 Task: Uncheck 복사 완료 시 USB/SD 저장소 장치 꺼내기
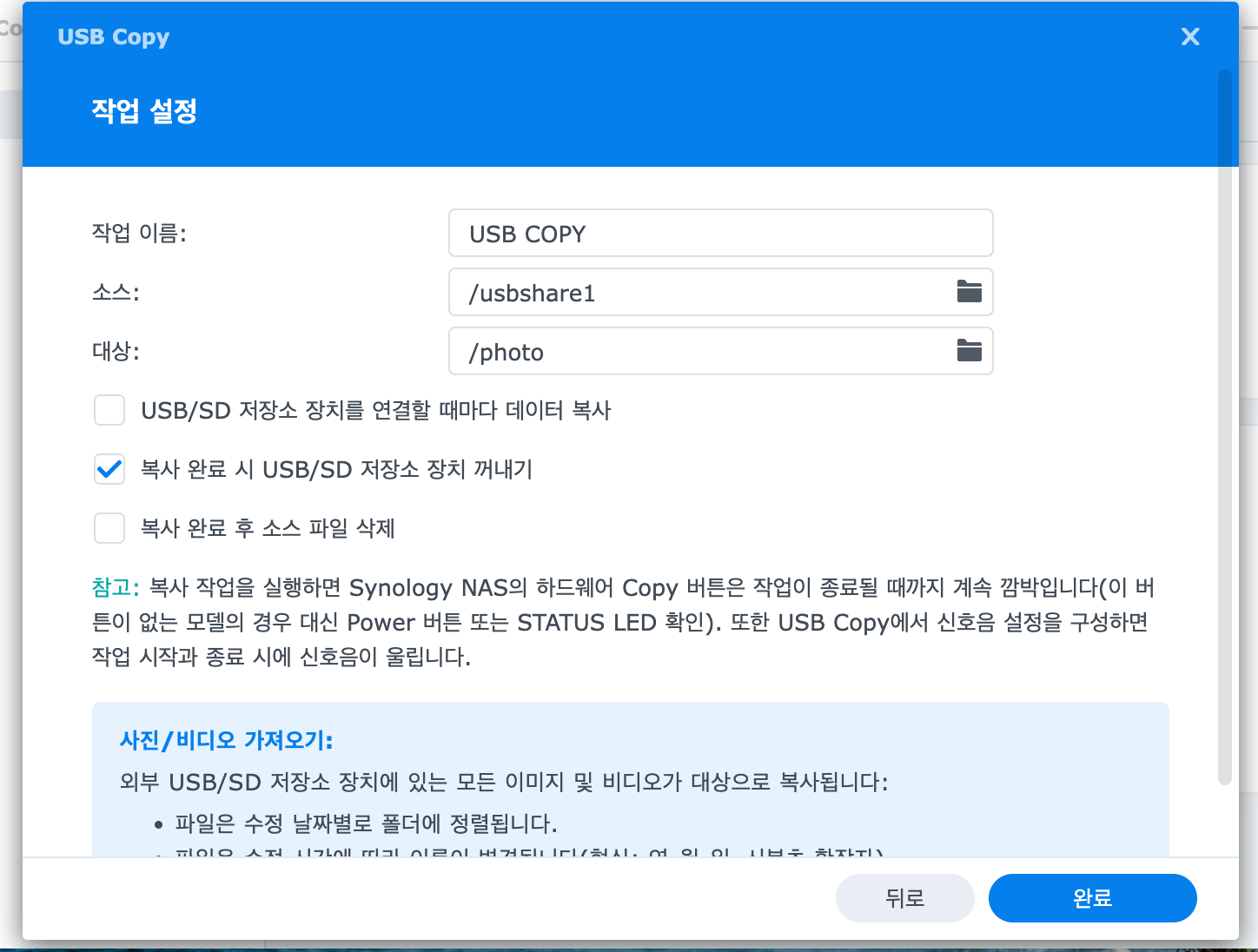[x=109, y=469]
